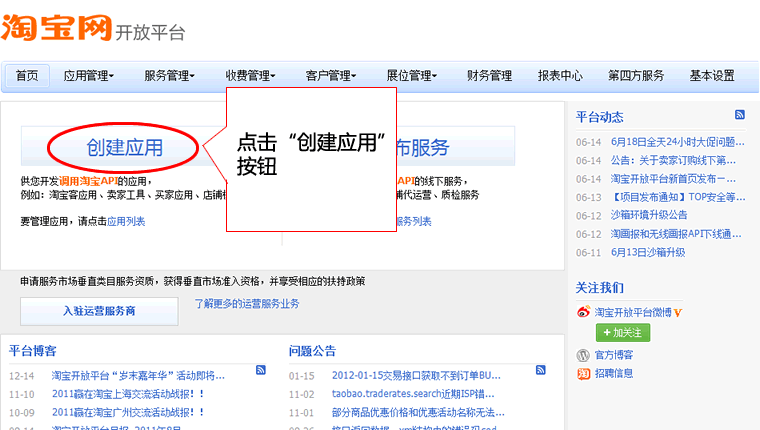Open the 淘宝开放平台微博 link

point(633,312)
